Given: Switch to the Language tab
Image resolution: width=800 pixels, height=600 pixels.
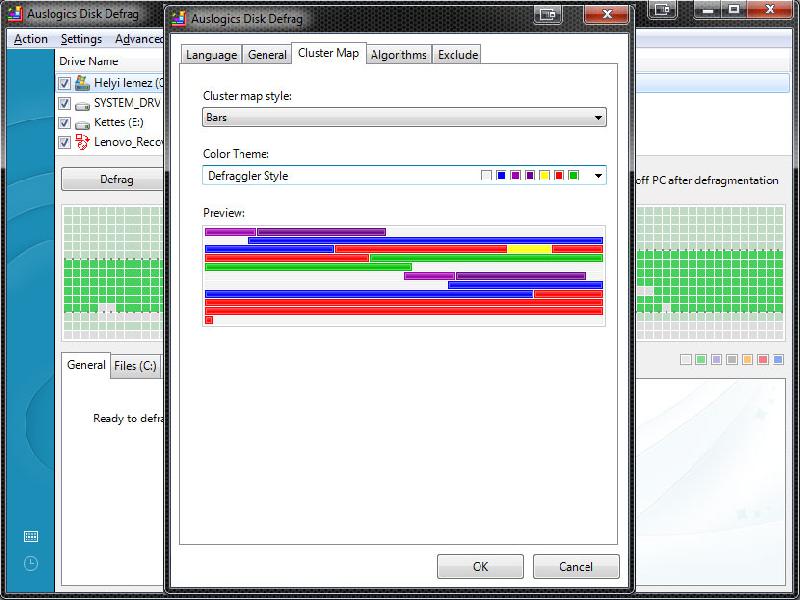Looking at the screenshot, I should click(x=211, y=55).
